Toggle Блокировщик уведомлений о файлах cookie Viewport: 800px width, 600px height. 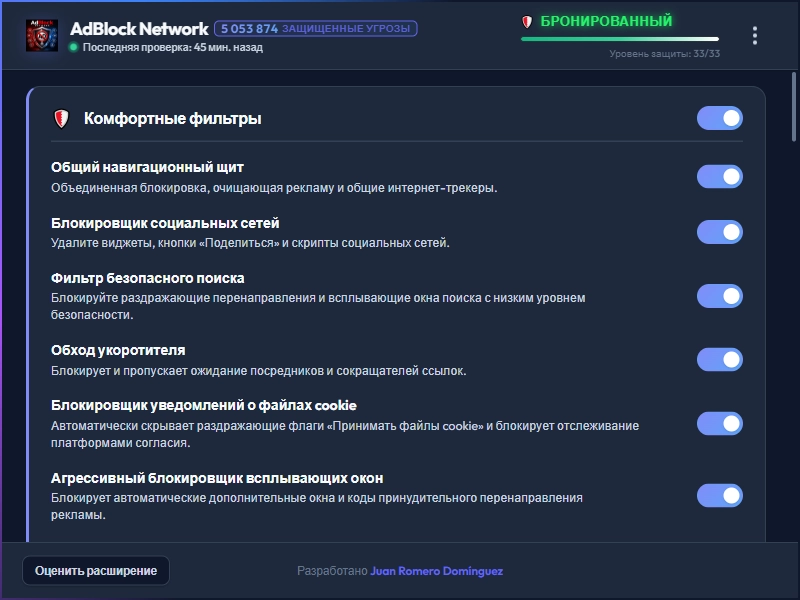point(719,423)
